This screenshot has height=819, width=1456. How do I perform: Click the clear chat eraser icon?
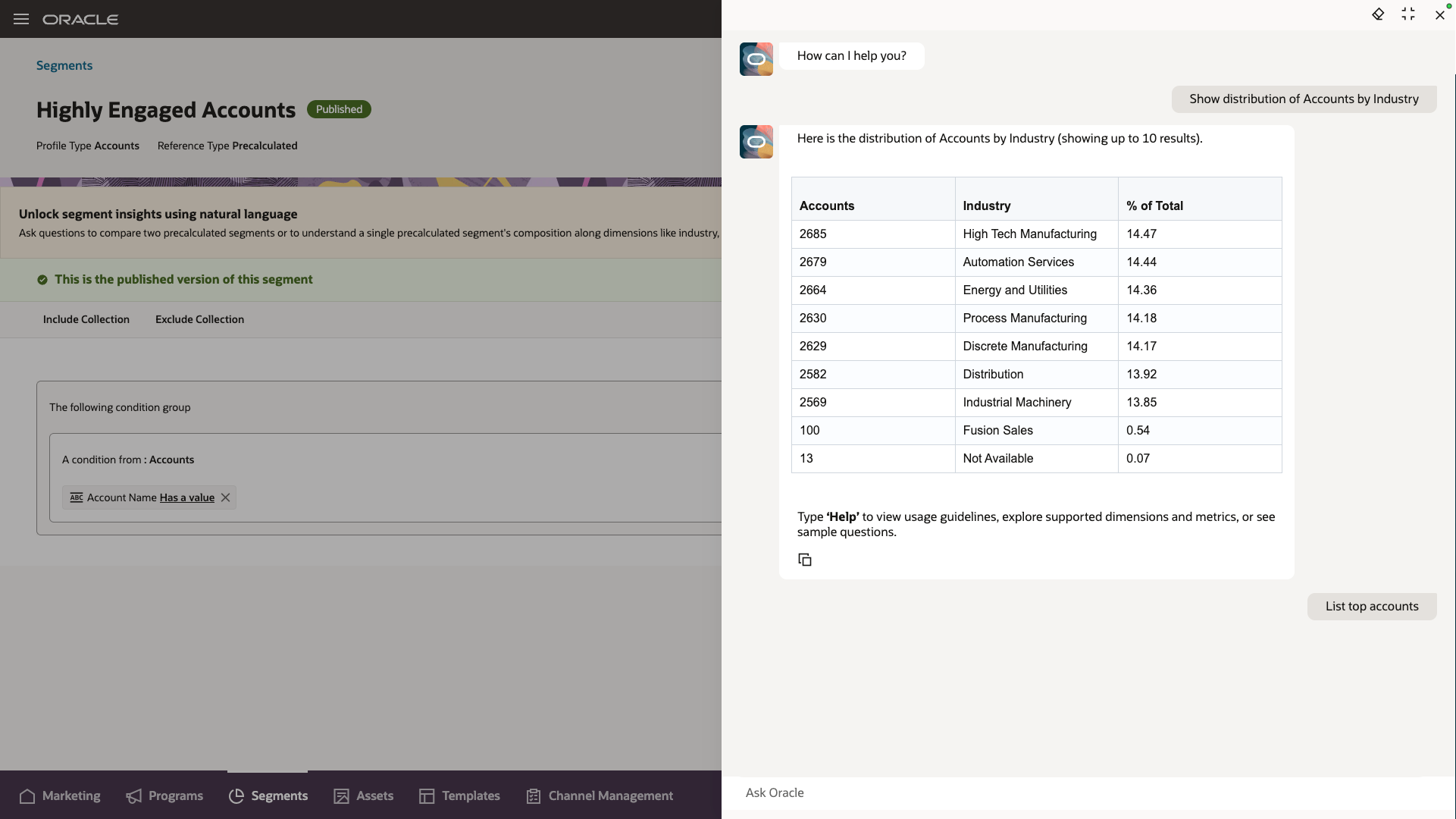[1378, 14]
